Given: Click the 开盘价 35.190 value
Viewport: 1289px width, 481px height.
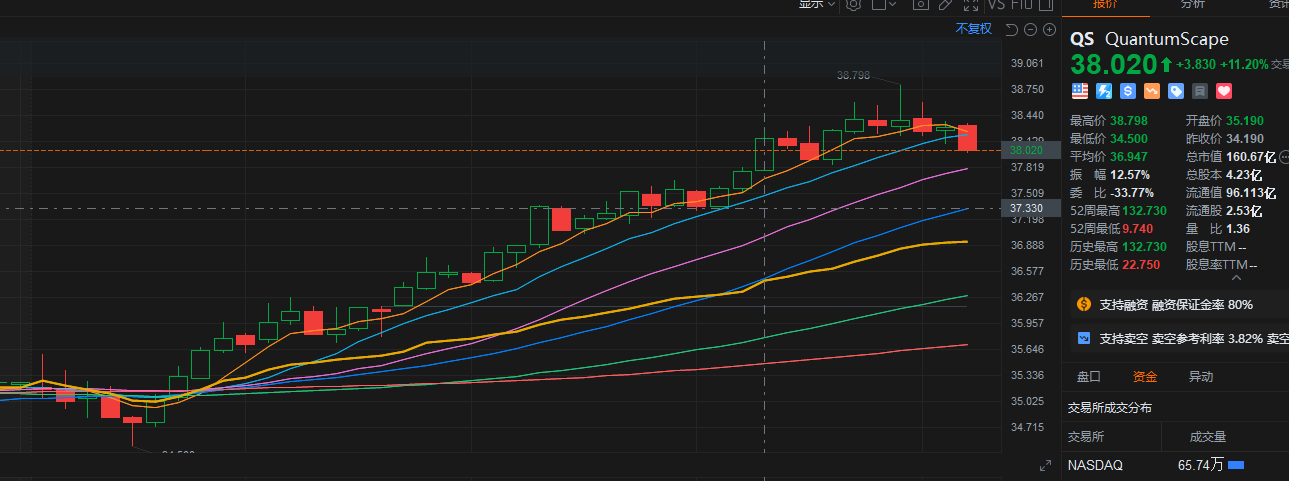Looking at the screenshot, I should (1245, 120).
